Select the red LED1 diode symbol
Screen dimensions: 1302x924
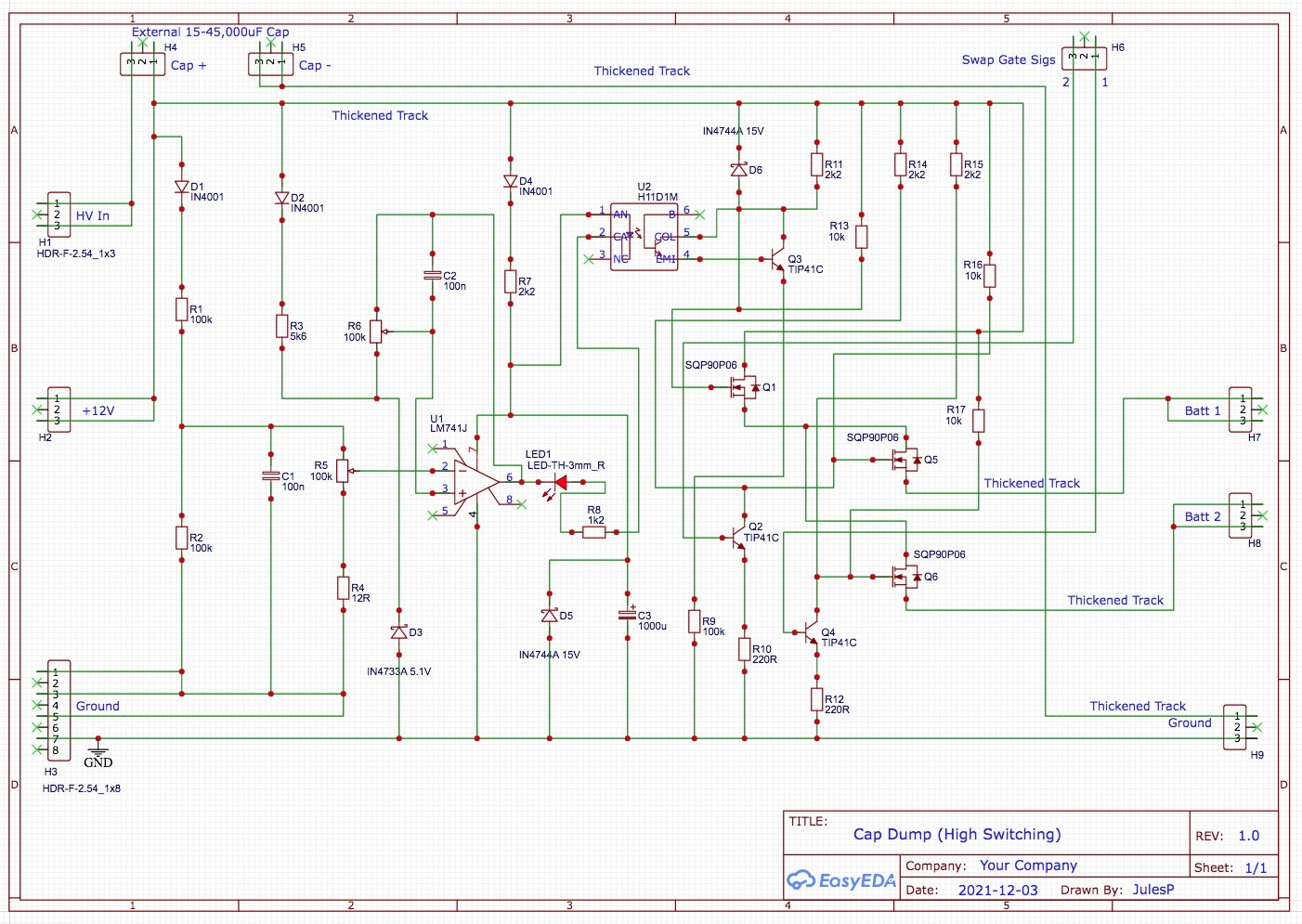[x=560, y=483]
